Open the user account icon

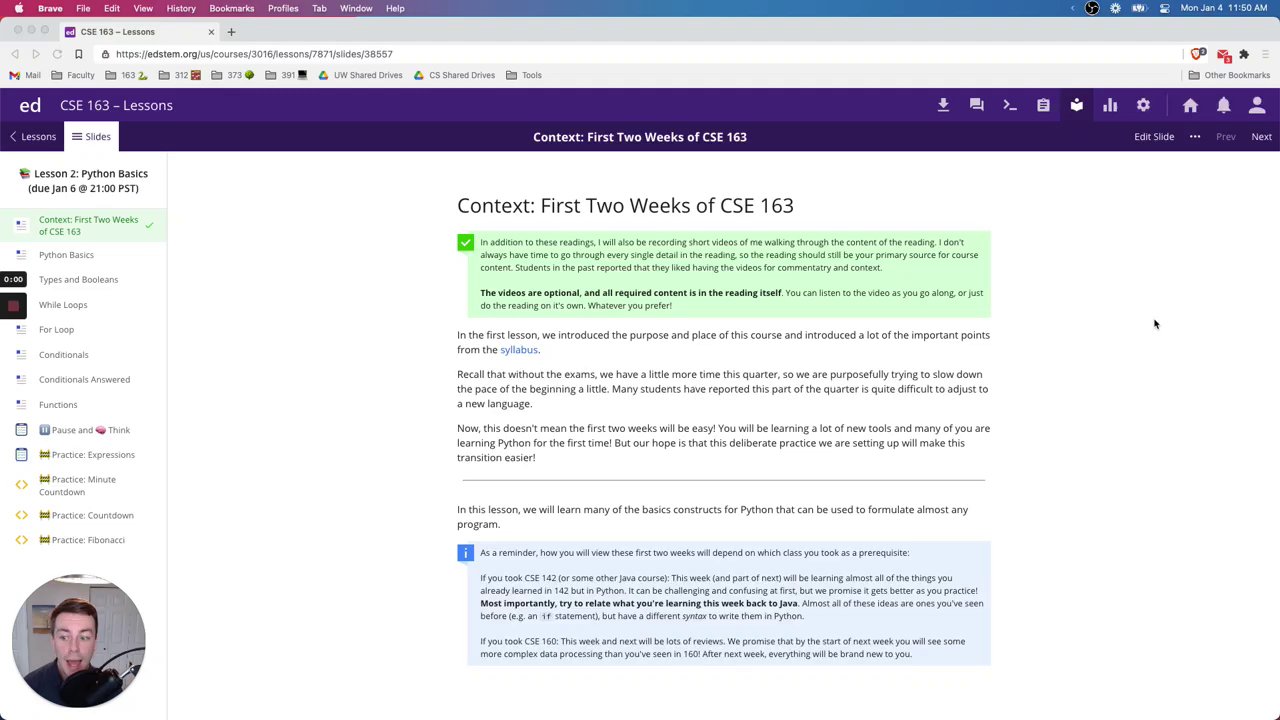[1257, 105]
